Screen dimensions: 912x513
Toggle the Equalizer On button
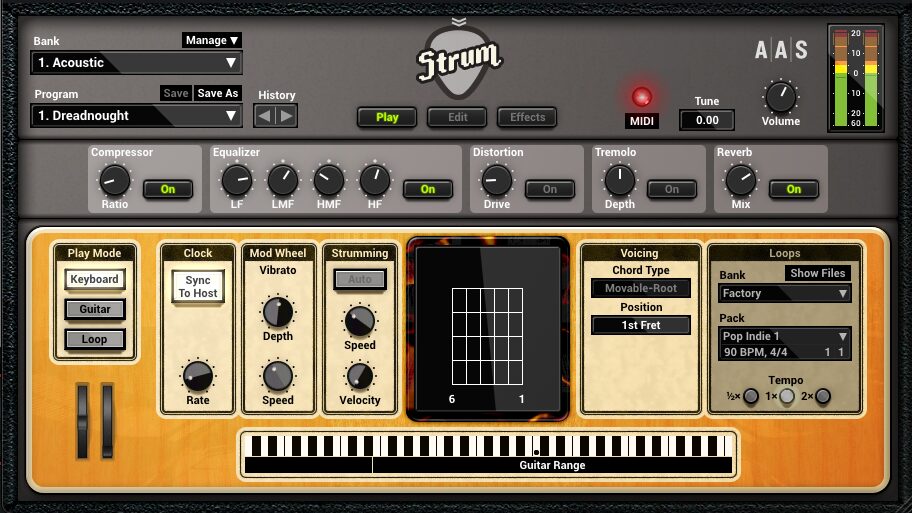[428, 189]
